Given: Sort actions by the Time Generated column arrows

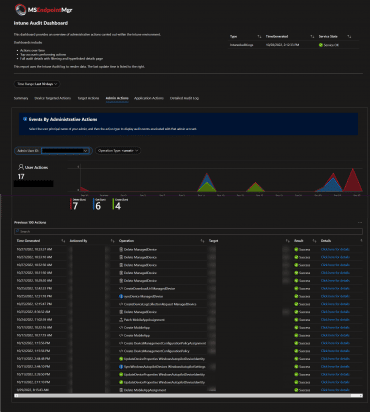Looking at the screenshot, I should click(x=63, y=241).
